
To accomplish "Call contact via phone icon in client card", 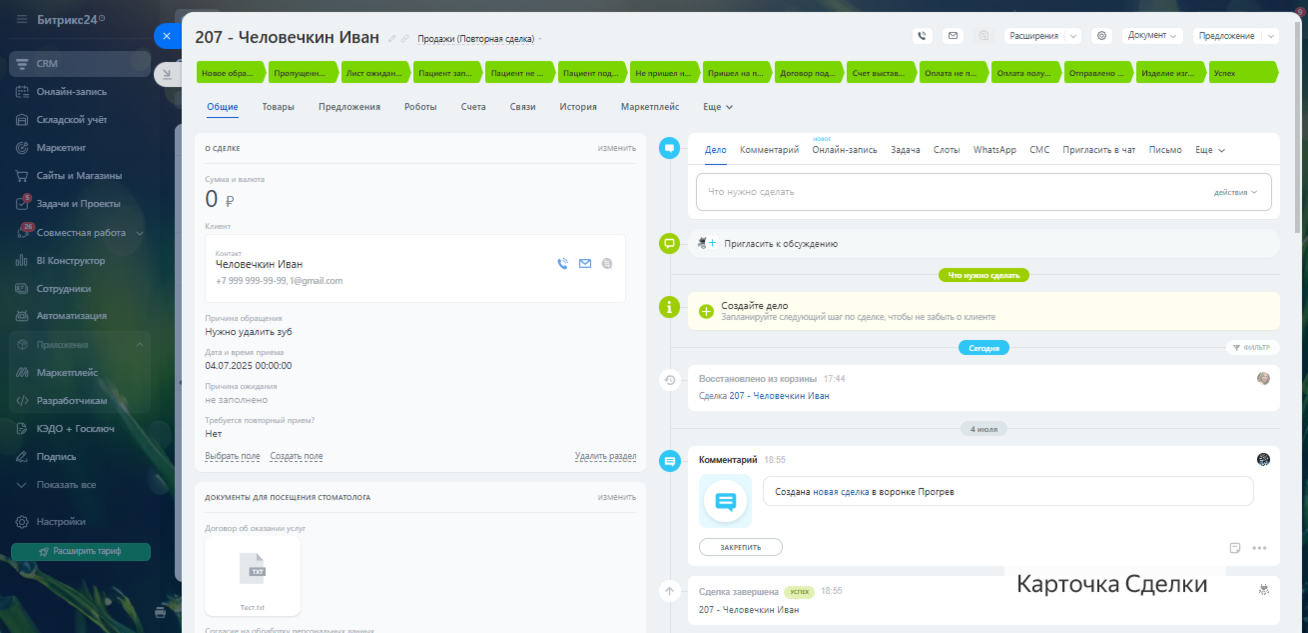I will (x=562, y=264).
